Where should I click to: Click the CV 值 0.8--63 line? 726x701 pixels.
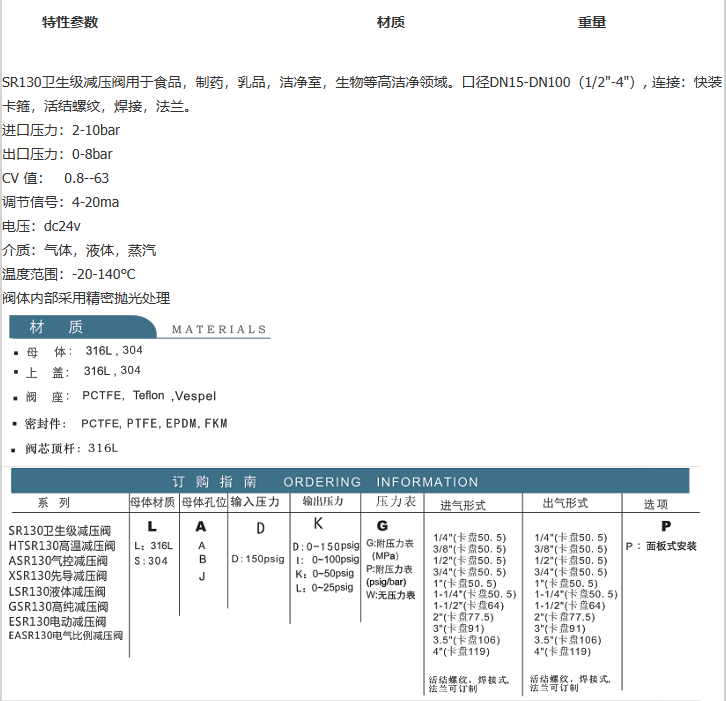[x=56, y=178]
